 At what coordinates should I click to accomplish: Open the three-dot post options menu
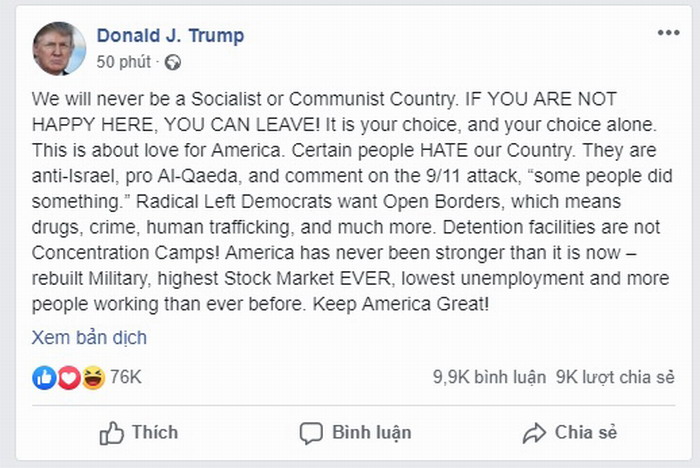(668, 33)
